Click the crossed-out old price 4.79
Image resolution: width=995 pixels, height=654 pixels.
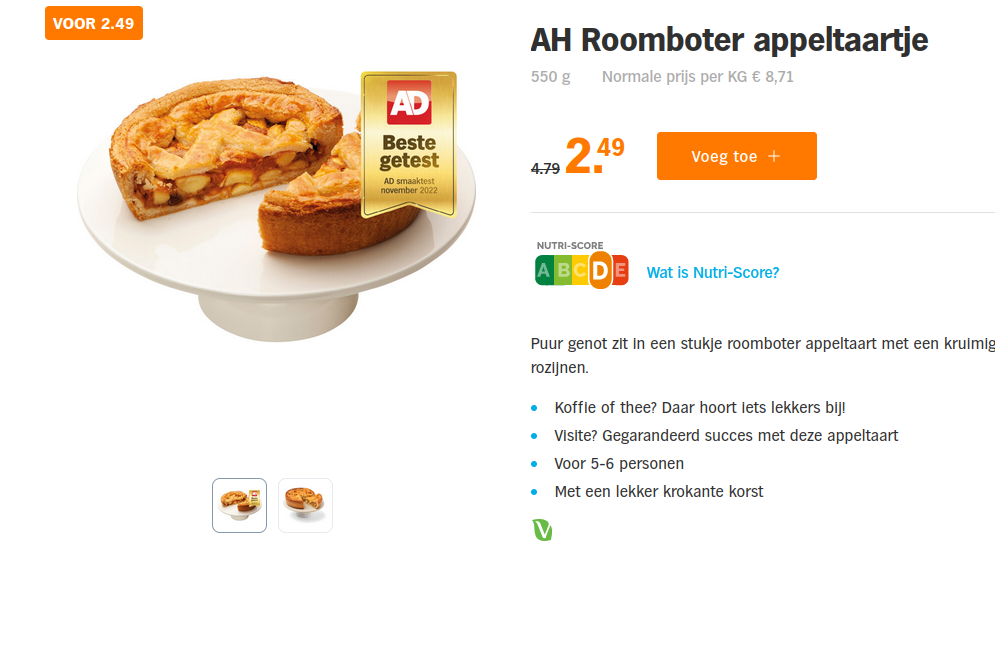pos(546,168)
